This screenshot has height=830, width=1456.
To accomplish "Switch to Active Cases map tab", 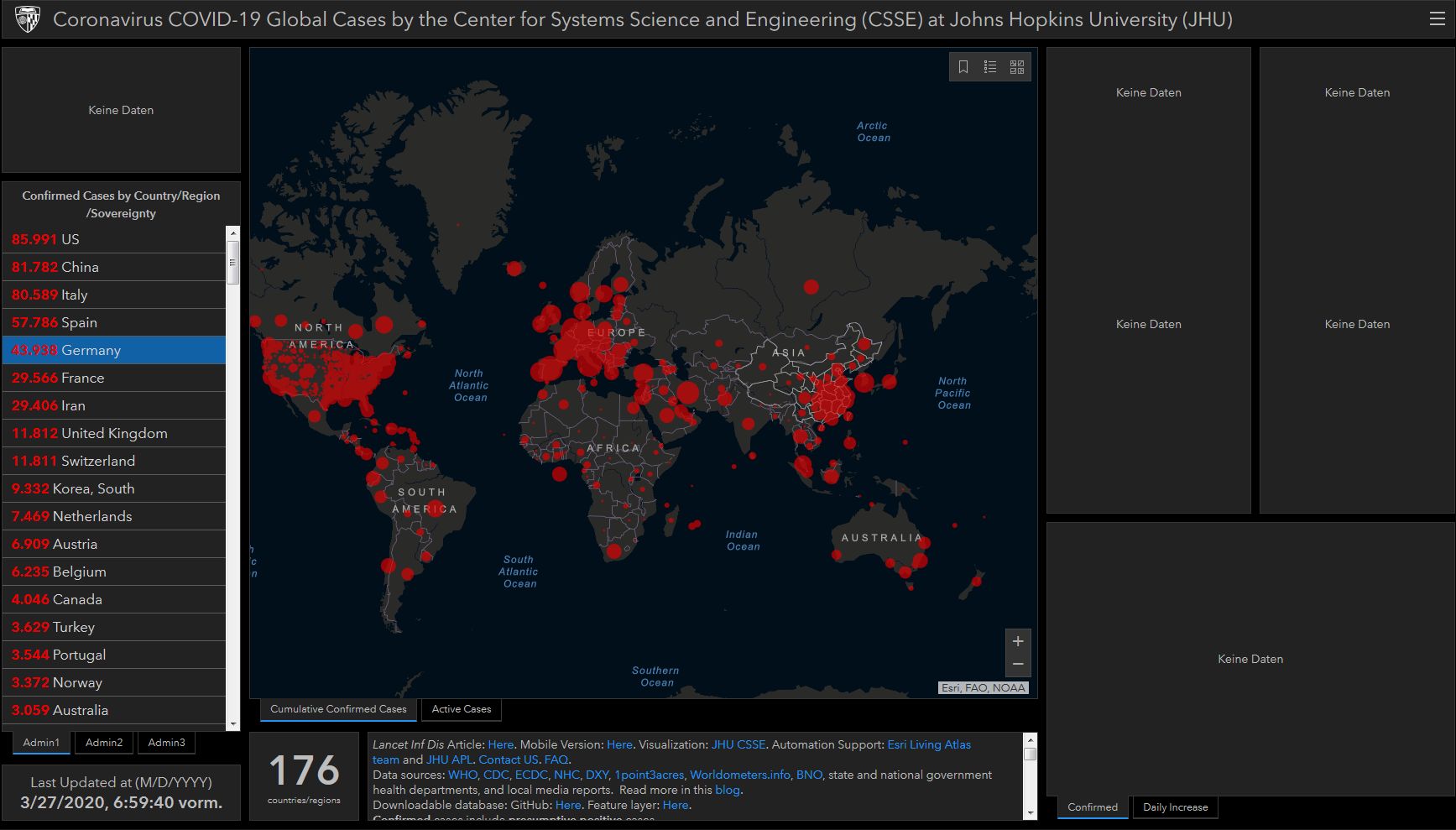I will [462, 709].
